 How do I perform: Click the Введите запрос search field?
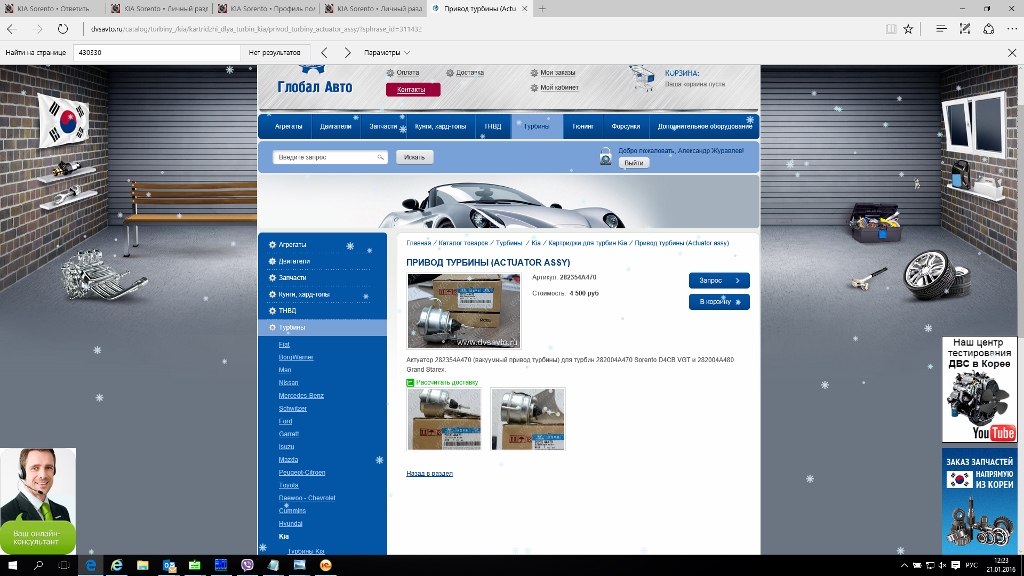(323, 157)
